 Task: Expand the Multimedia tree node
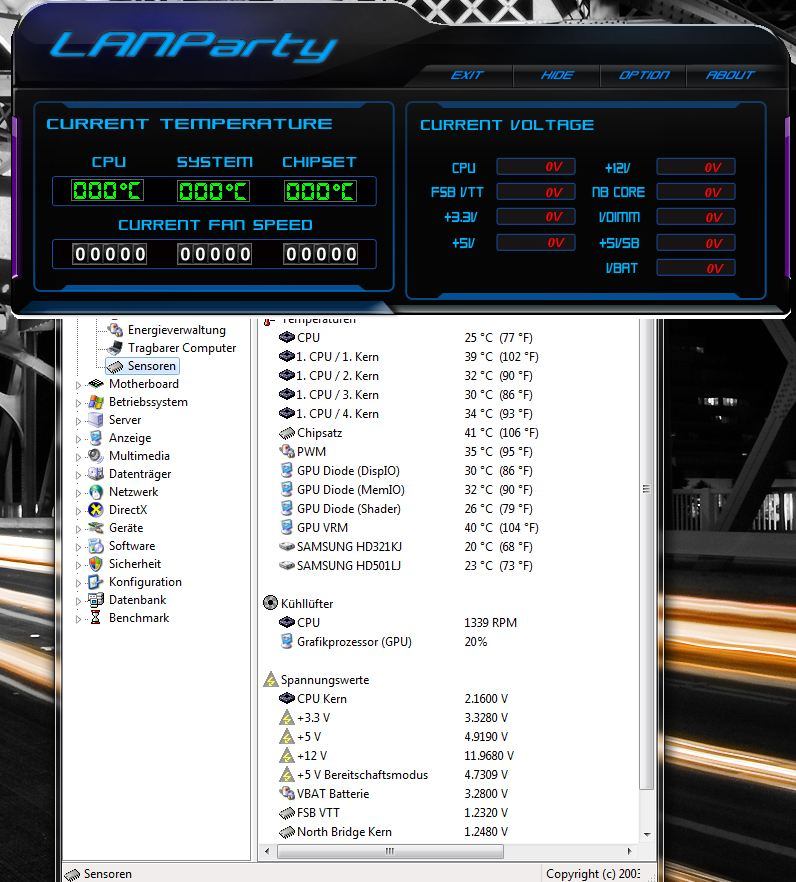pyautogui.click(x=78, y=457)
